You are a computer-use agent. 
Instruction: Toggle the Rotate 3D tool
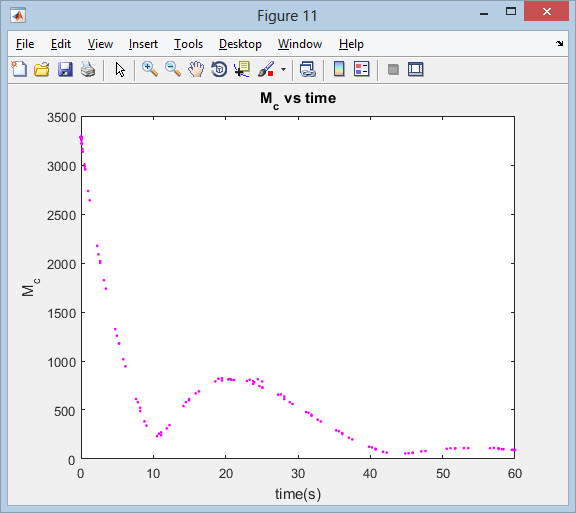coord(219,69)
